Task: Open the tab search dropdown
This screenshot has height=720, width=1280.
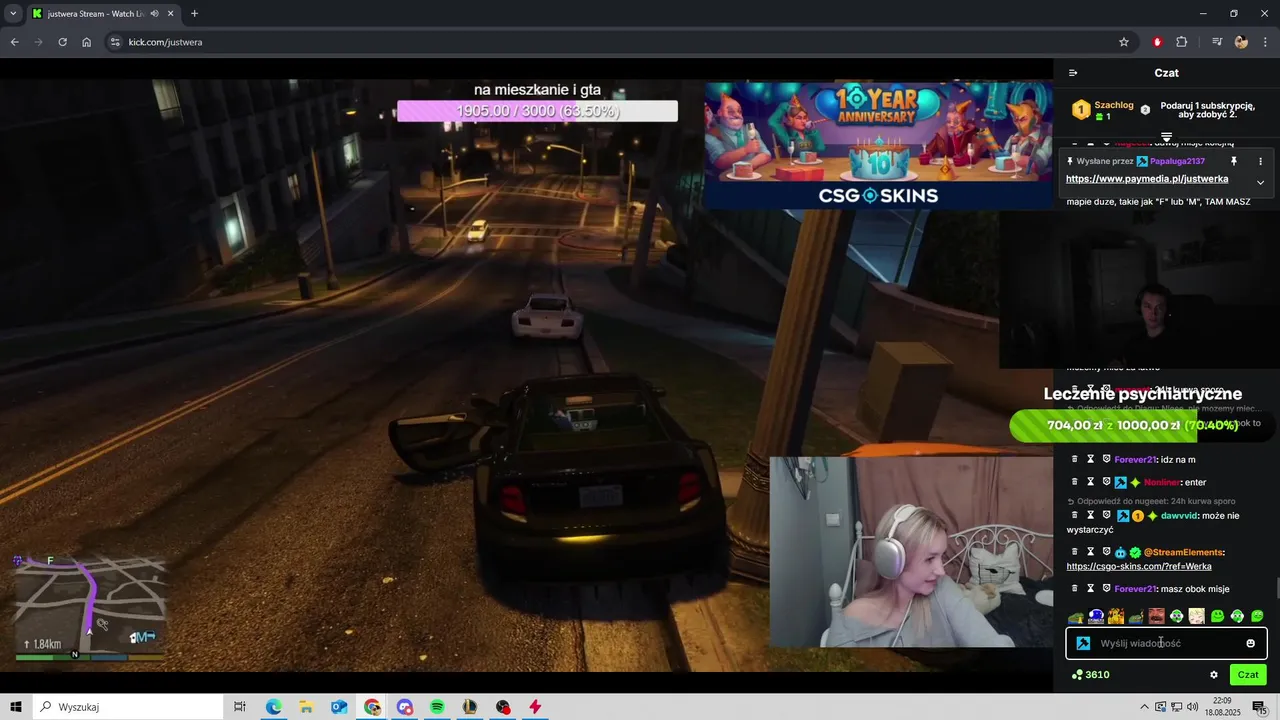Action: tap(13, 14)
